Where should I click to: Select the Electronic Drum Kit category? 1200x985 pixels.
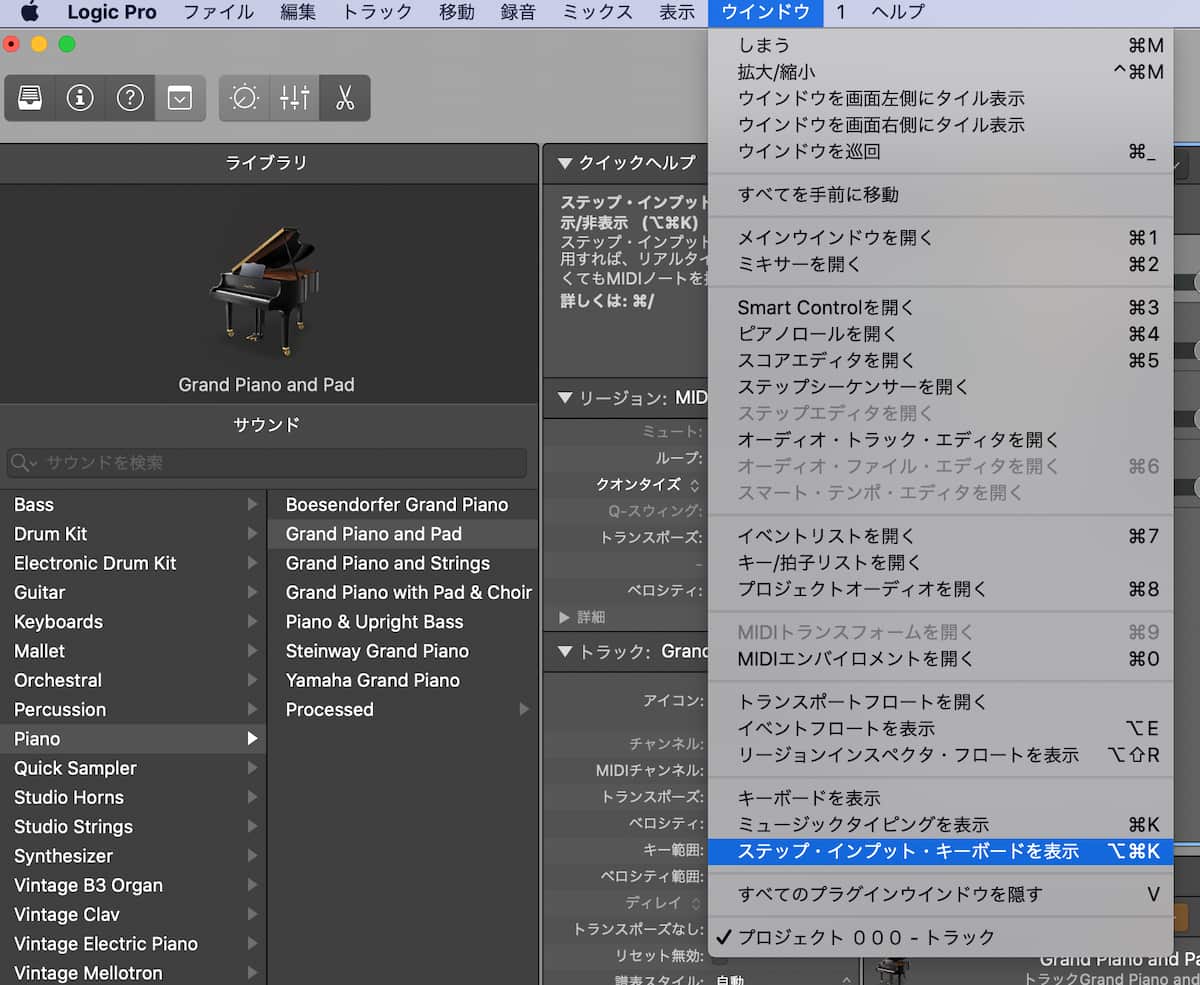(133, 563)
